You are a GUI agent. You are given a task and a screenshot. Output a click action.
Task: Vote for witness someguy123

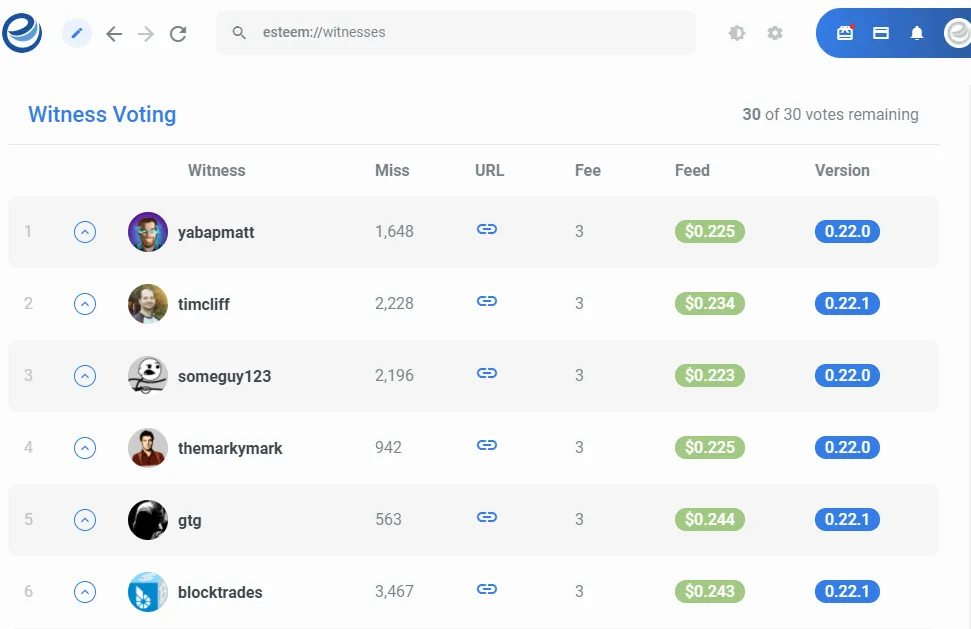[x=85, y=375]
